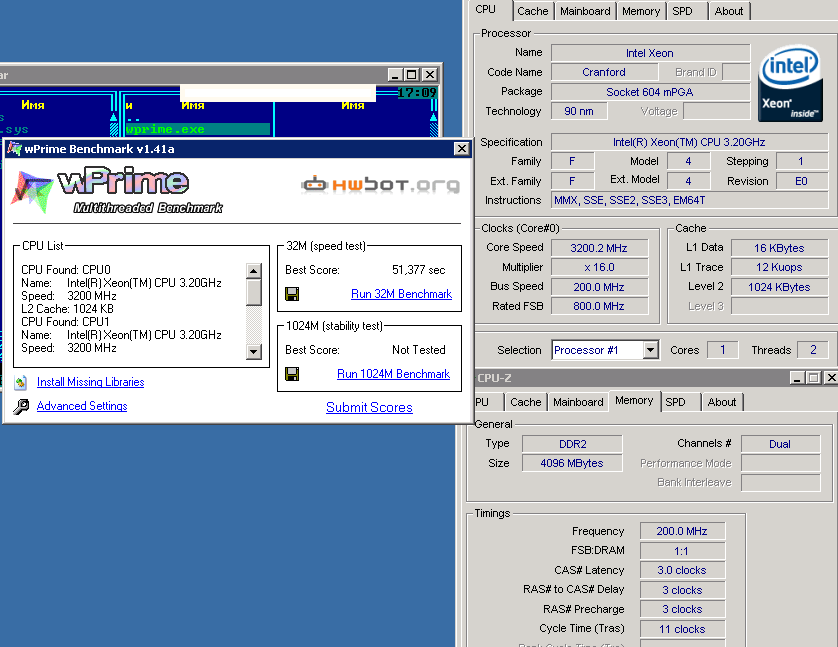
Task: Close the wPrime Benchmark window
Action: point(461,149)
